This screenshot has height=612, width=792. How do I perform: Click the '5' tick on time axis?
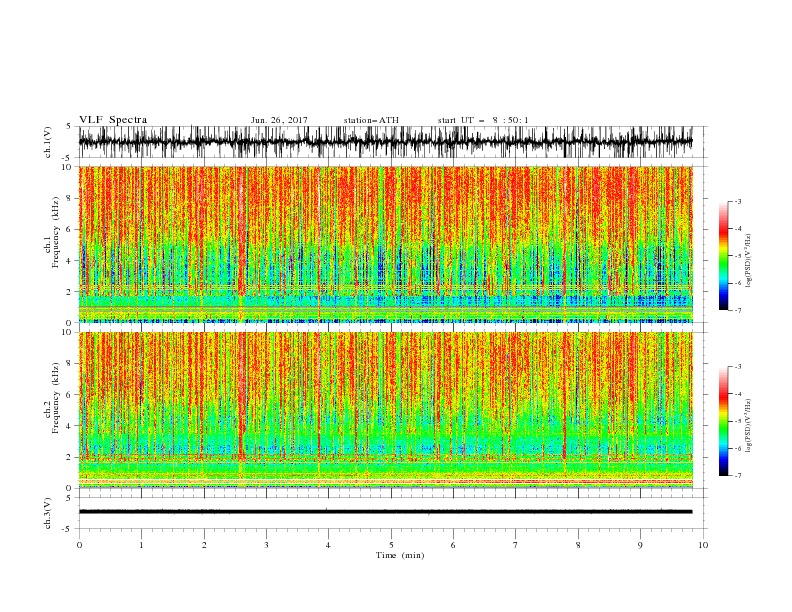[x=391, y=545]
